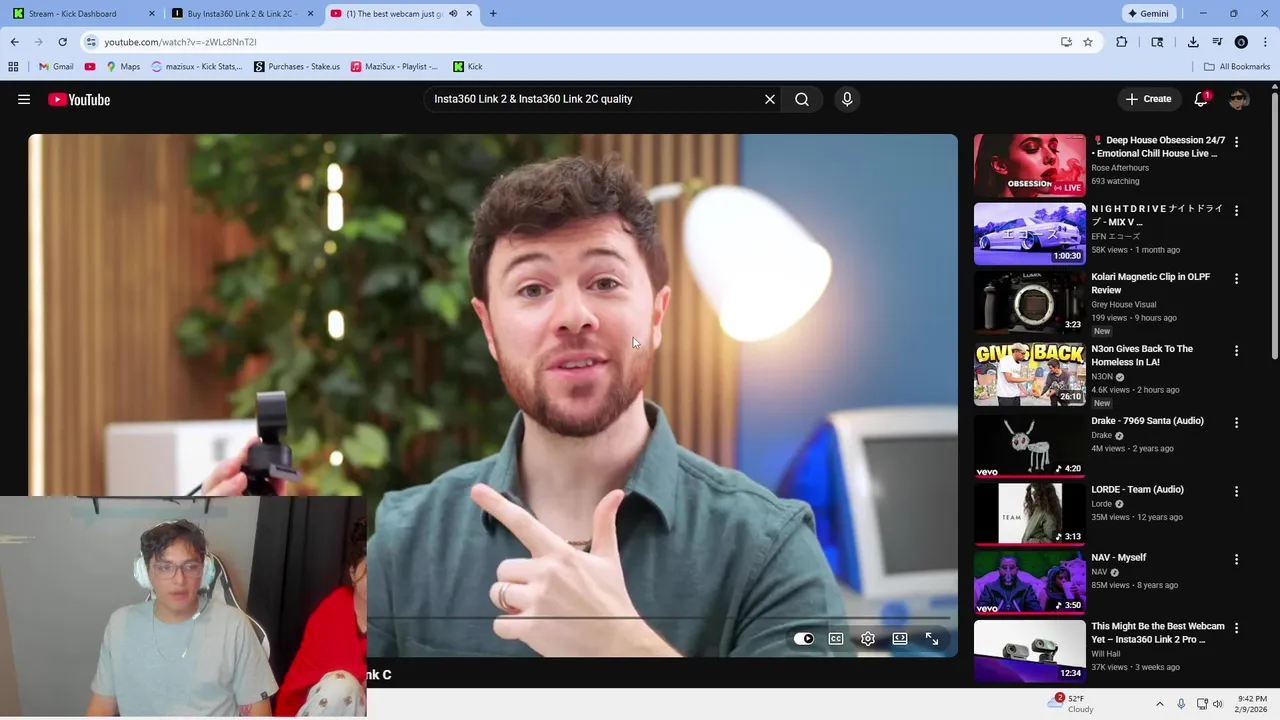Image resolution: width=1280 pixels, height=720 pixels.
Task: Bookmark this page with the star
Action: click(x=1088, y=42)
